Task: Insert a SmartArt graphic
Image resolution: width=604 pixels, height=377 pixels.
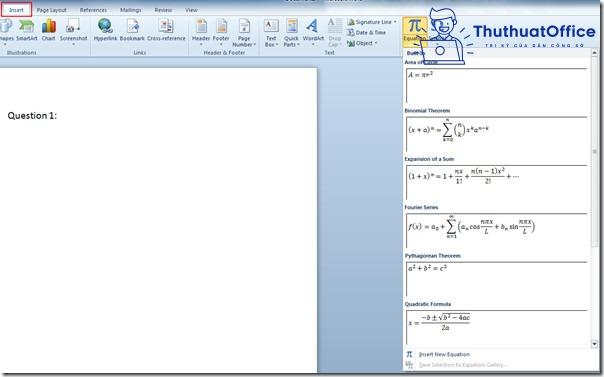Action: coord(27,30)
